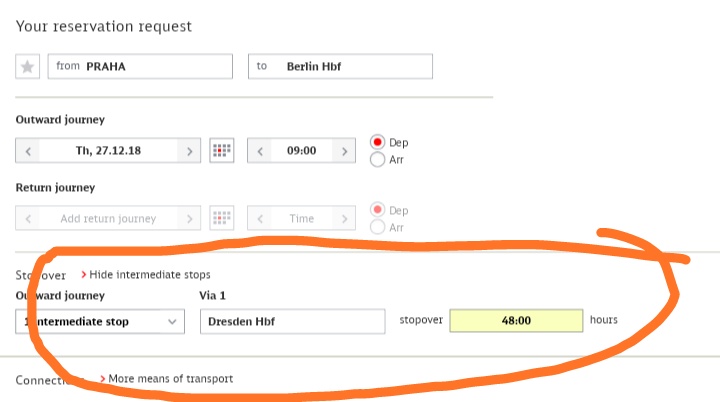
Task: Increase outward time with right arrow
Action: click(344, 151)
